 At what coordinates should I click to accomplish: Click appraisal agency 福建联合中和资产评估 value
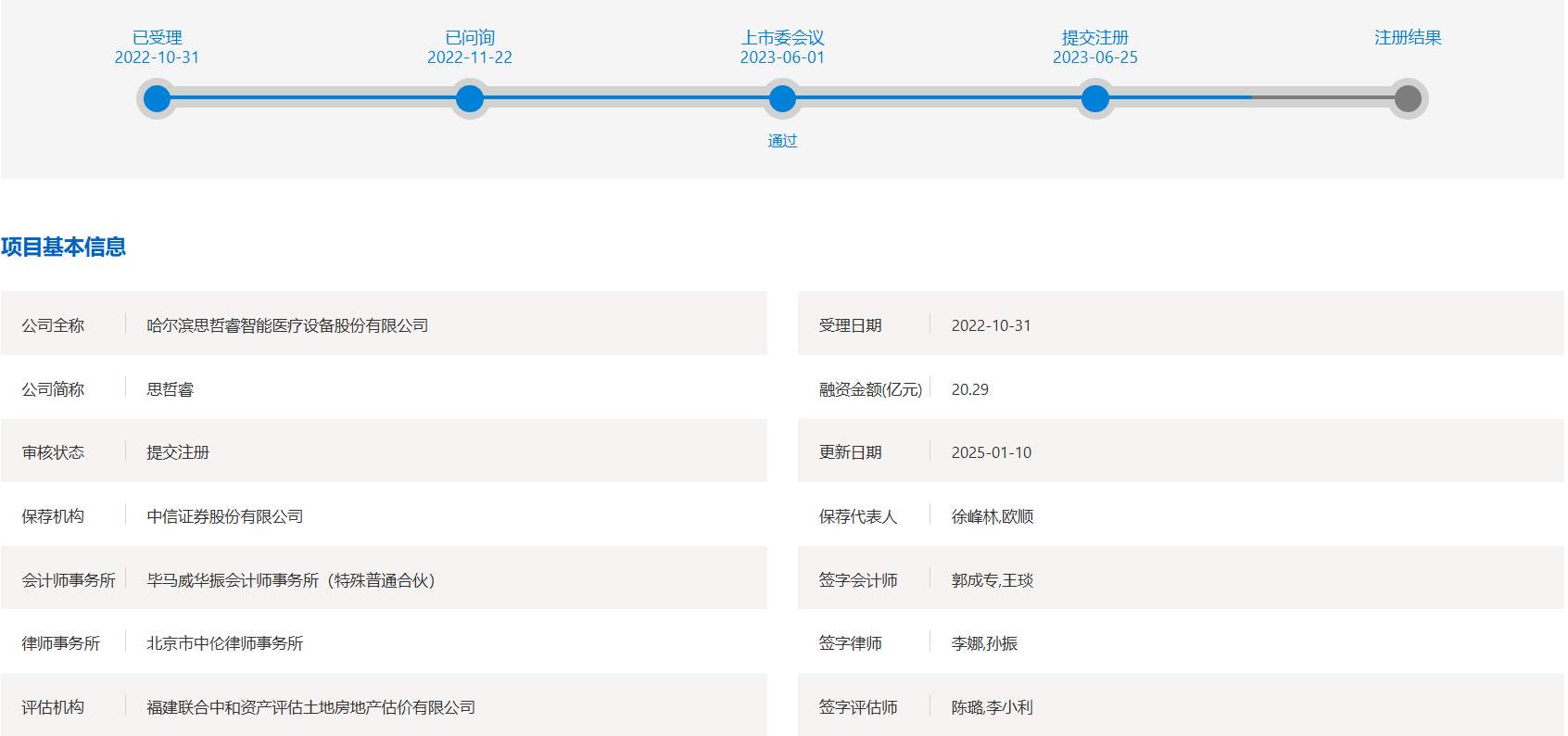pos(310,707)
